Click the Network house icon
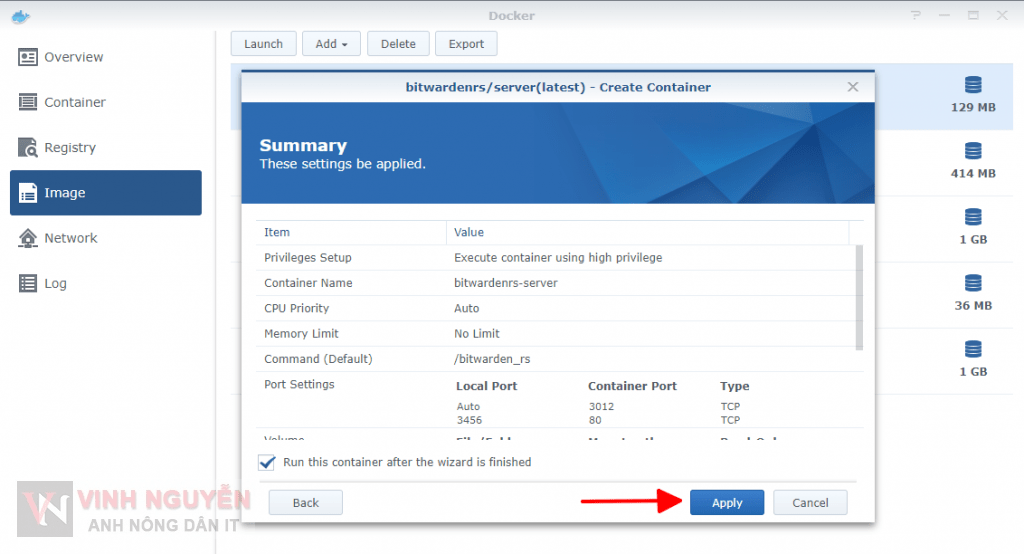The image size is (1024, 554). click(28, 238)
